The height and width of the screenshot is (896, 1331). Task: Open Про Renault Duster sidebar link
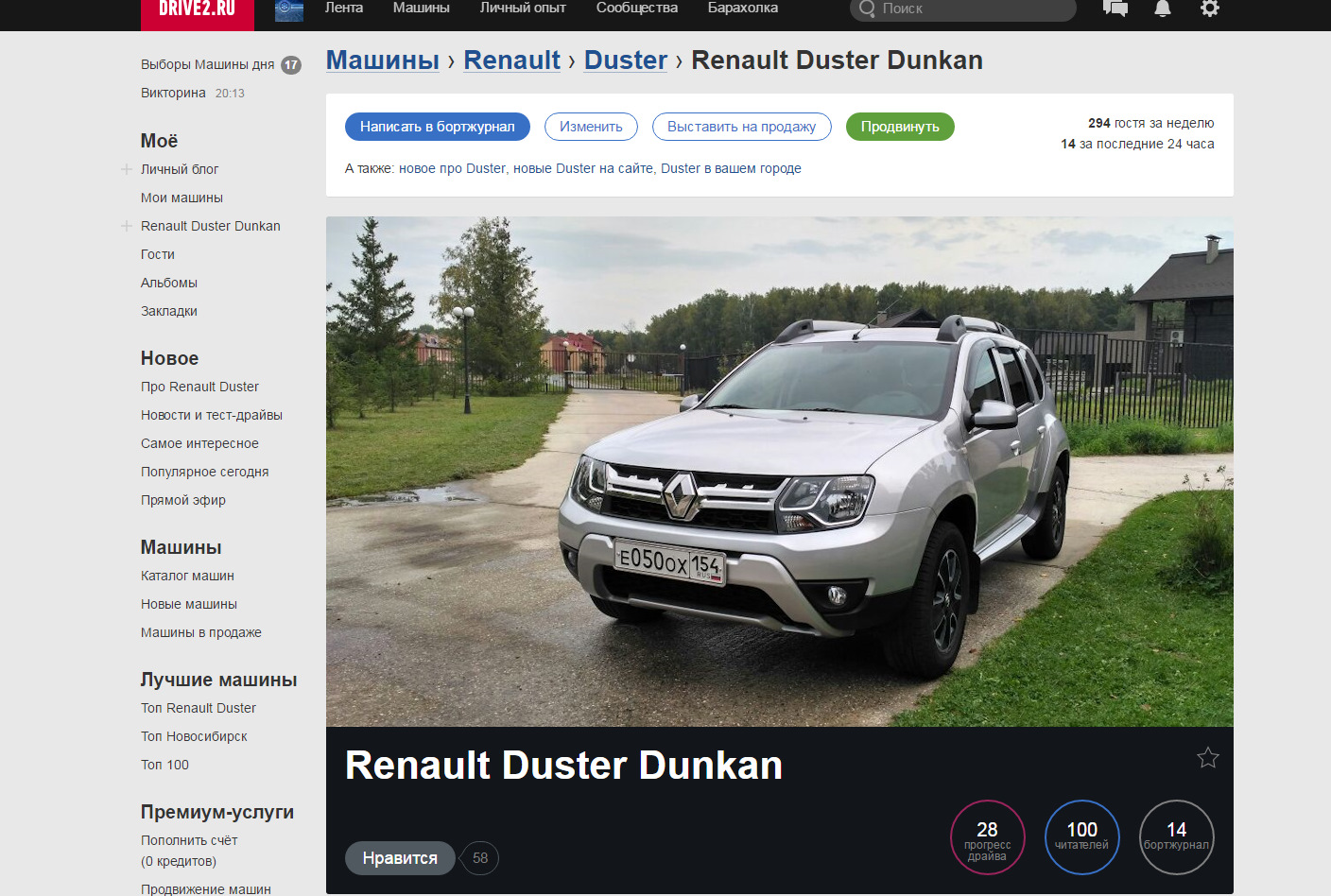(x=199, y=387)
